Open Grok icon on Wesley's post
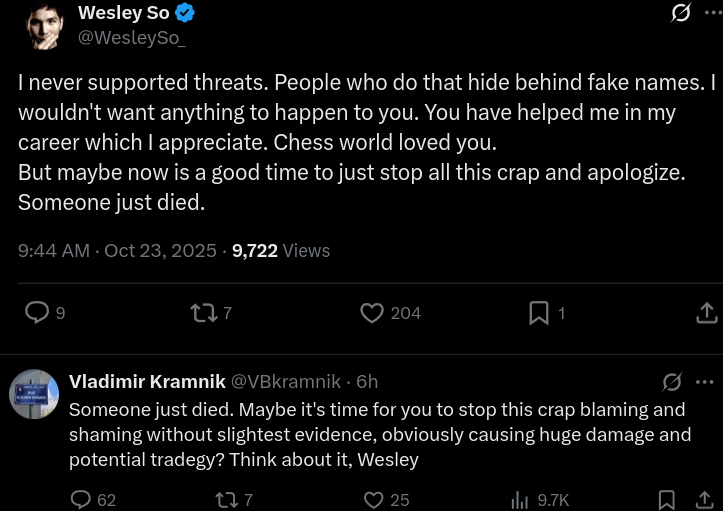Screen dimensions: 723x511 [680, 13]
